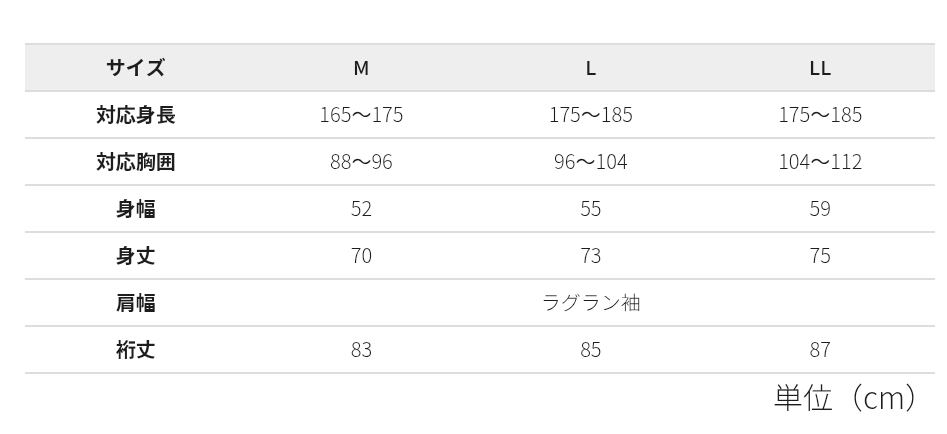The width and height of the screenshot is (947, 434).
Task: Click the 104〜112 chest value
Action: (x=820, y=162)
